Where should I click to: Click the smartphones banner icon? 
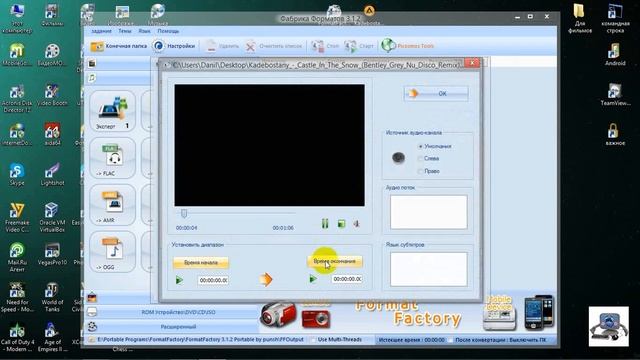coord(539,312)
